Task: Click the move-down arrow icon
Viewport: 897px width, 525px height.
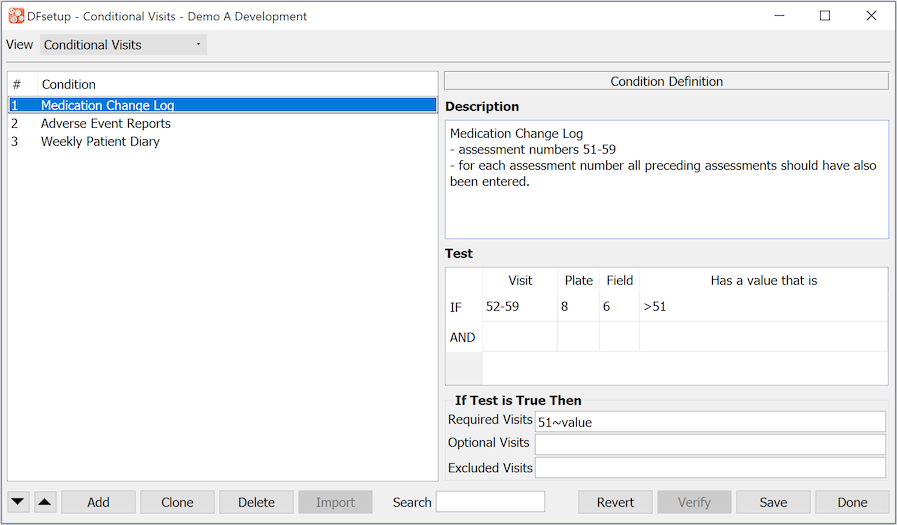Action: [19, 502]
